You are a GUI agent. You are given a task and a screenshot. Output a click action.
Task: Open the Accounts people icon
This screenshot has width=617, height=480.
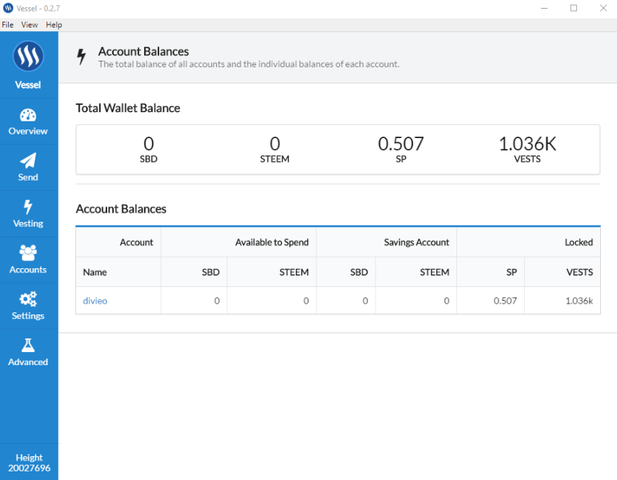click(28, 253)
